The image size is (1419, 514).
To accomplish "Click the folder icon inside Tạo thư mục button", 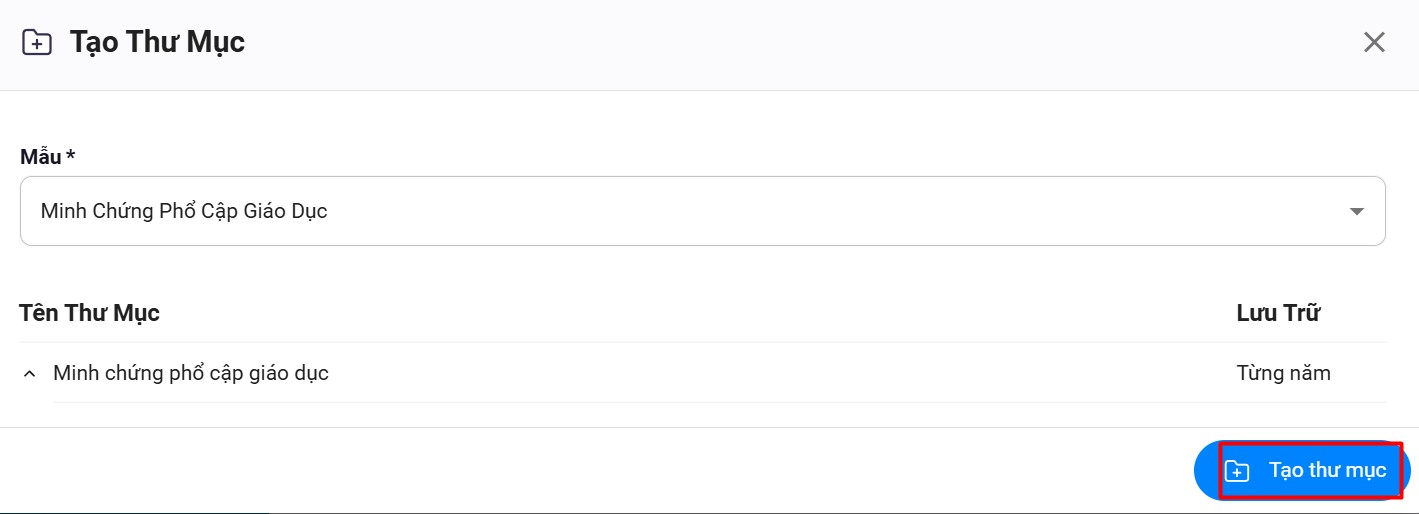I will point(1237,470).
